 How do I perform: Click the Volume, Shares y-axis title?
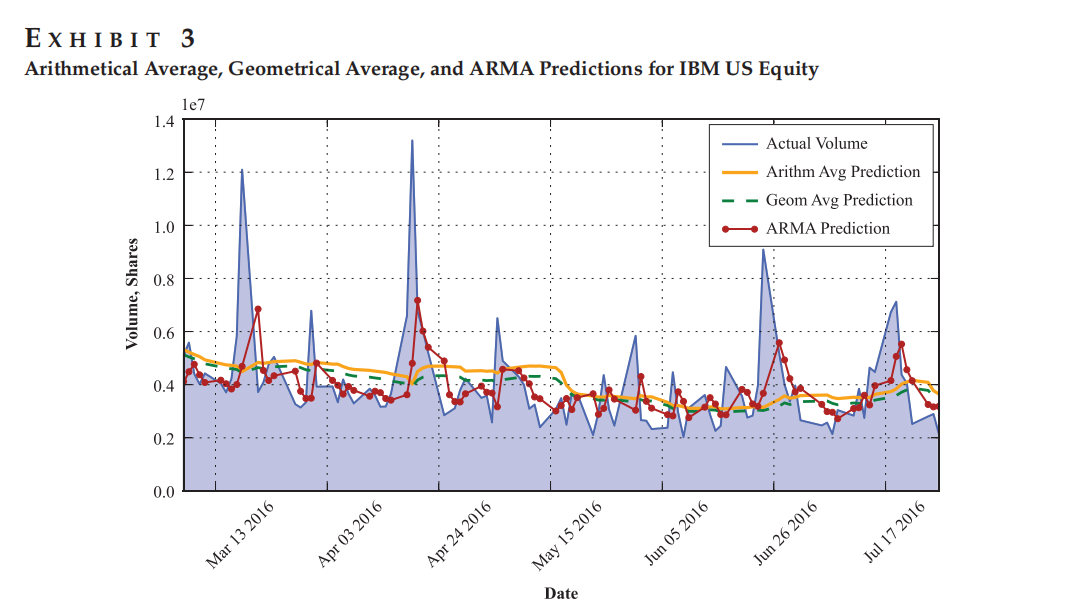click(x=132, y=294)
